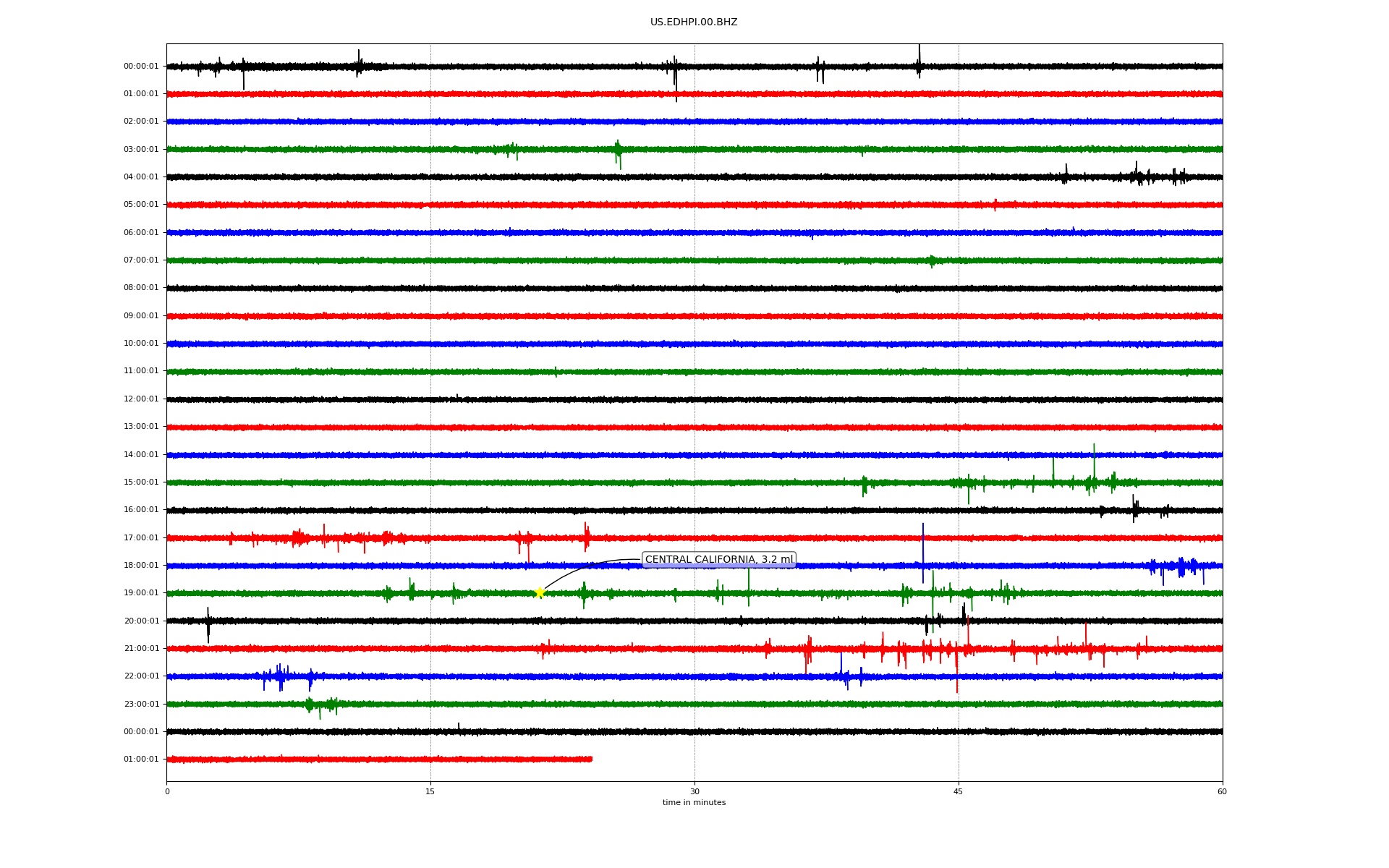Click the 21:00:01 time label
The height and width of the screenshot is (868, 1389).
(x=141, y=649)
